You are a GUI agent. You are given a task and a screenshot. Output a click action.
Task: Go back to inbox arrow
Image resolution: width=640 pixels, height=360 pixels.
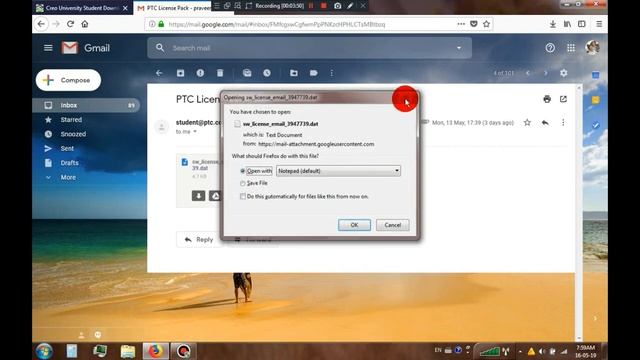(x=159, y=73)
